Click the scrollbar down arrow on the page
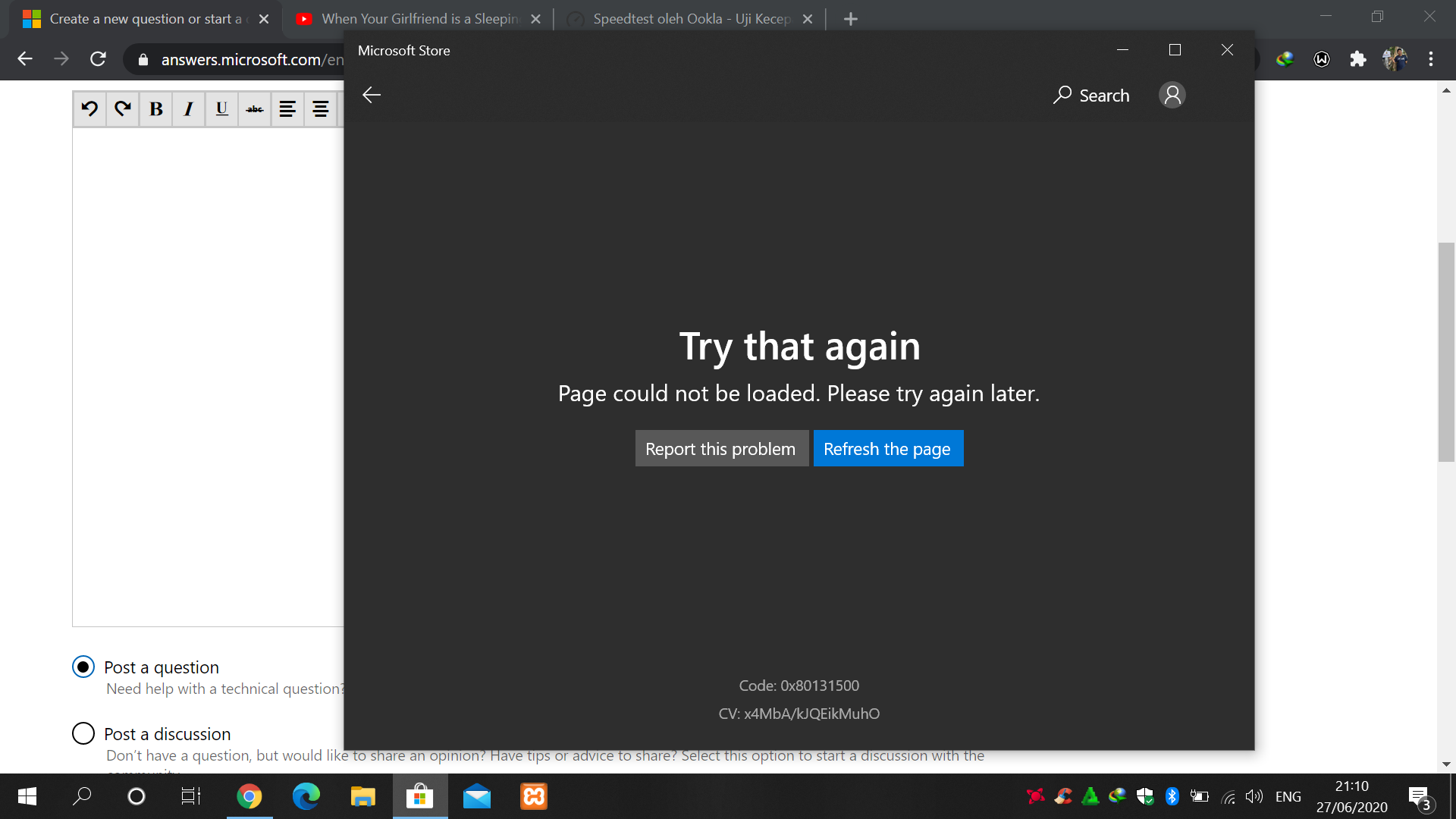 (1447, 764)
